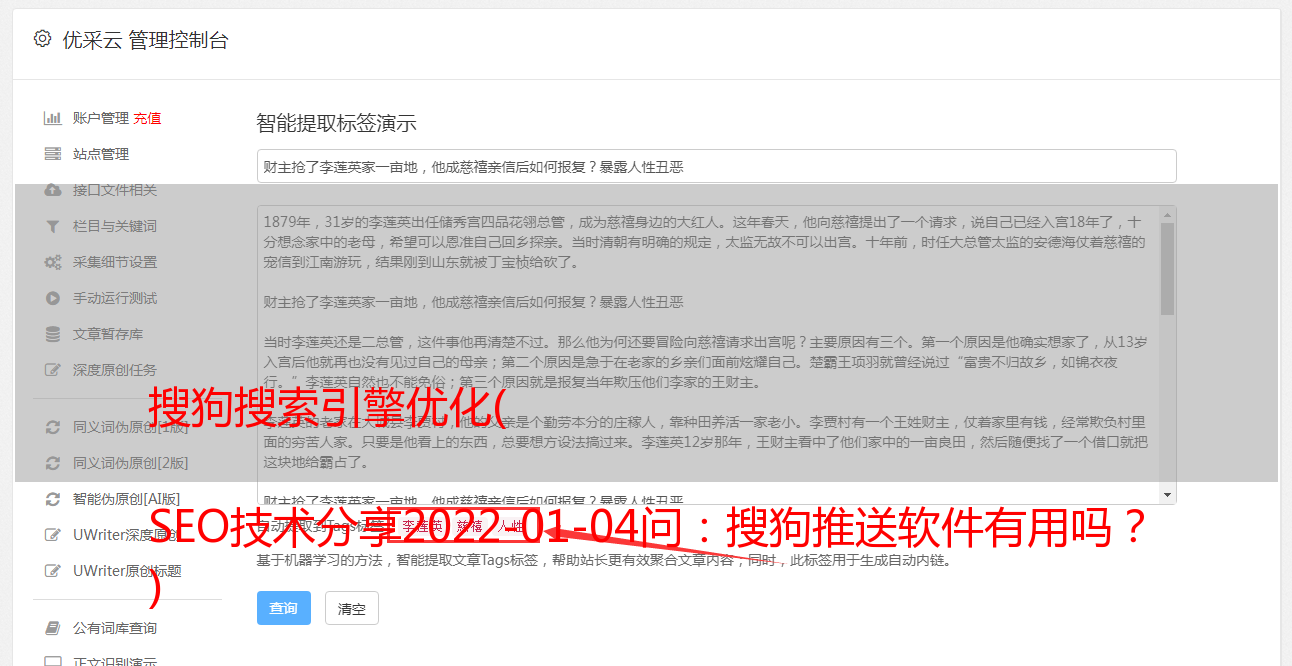
Task: Click gears icon next to 采集细节设置
Action: pyautogui.click(x=53, y=262)
